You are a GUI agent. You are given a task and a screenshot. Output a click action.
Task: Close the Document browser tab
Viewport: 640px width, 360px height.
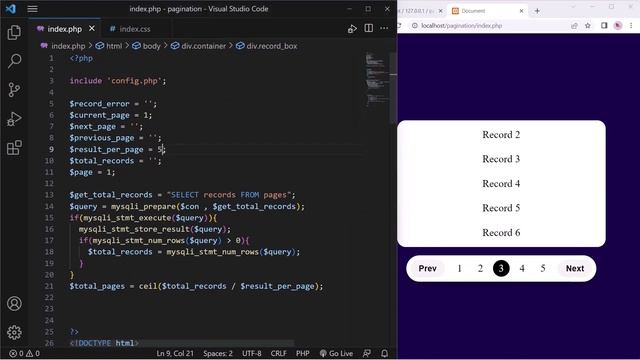point(521,11)
